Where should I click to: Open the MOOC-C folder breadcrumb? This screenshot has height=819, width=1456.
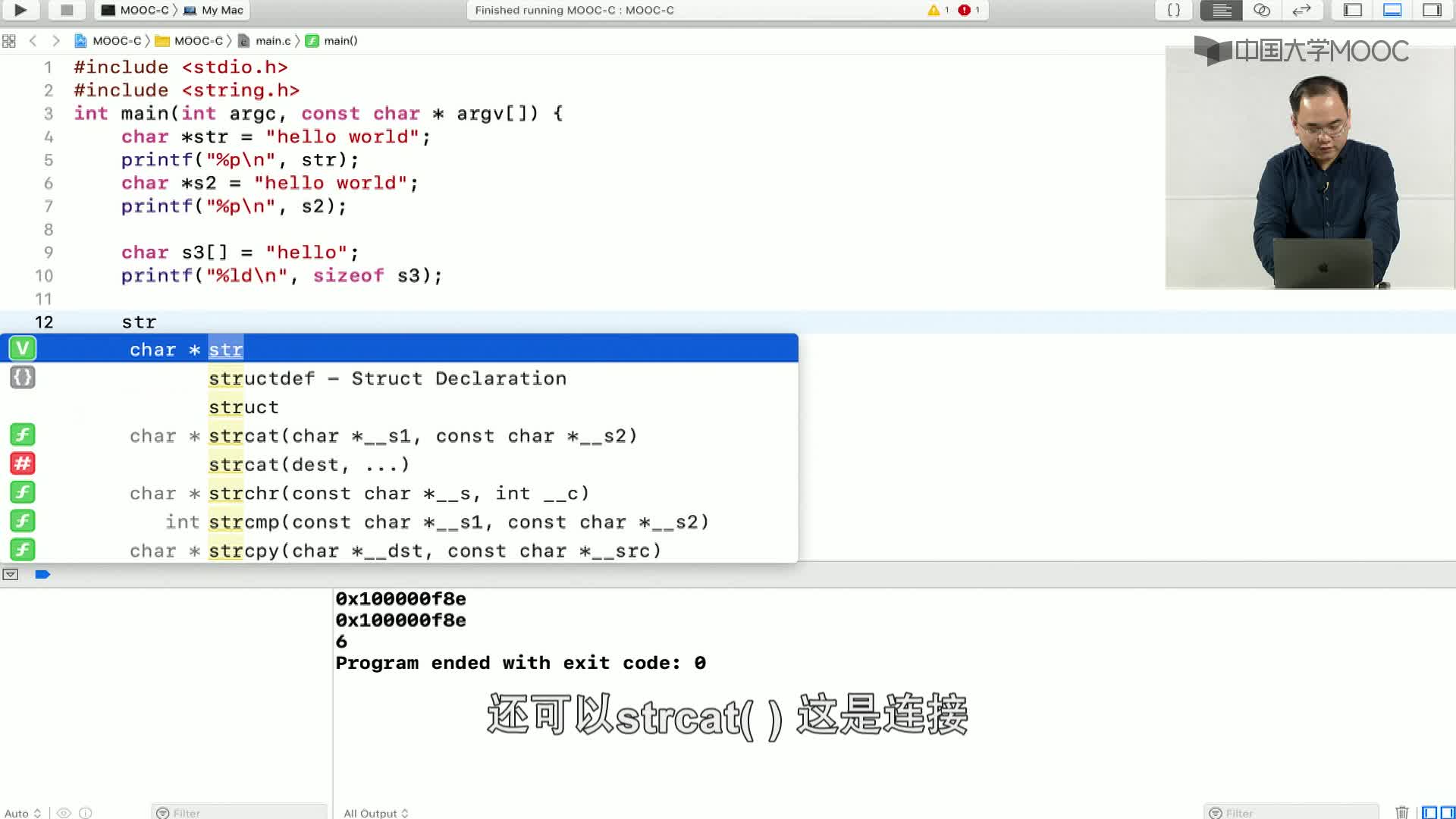[x=190, y=41]
